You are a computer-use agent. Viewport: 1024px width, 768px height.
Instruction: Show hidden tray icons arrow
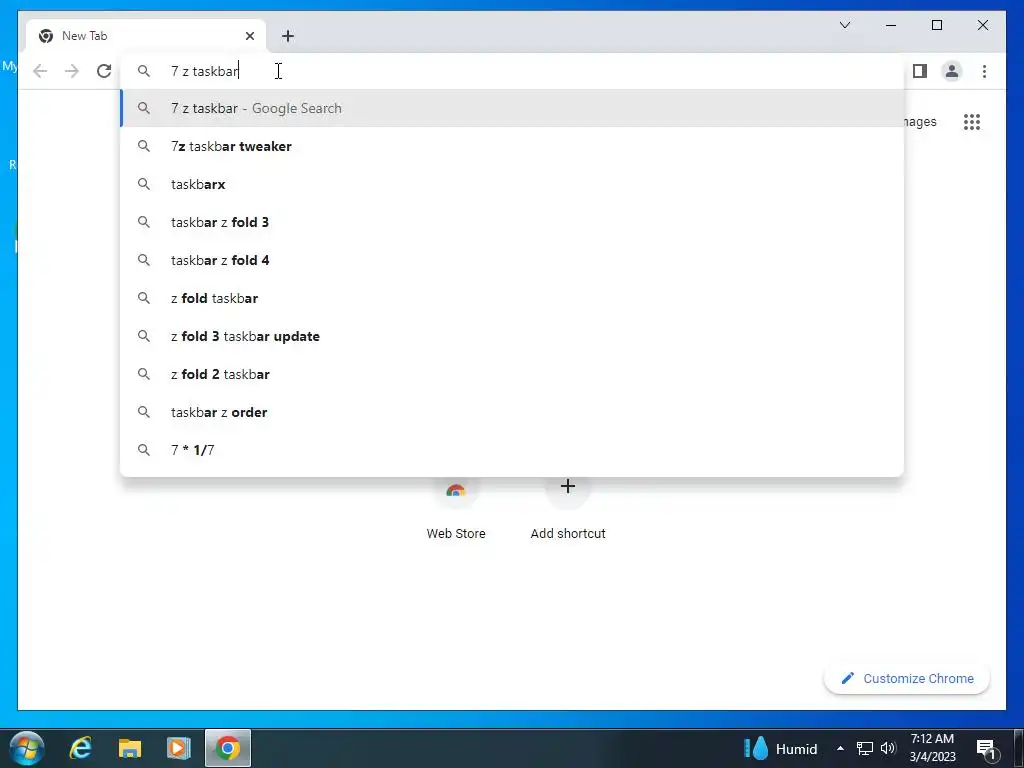pyautogui.click(x=840, y=748)
